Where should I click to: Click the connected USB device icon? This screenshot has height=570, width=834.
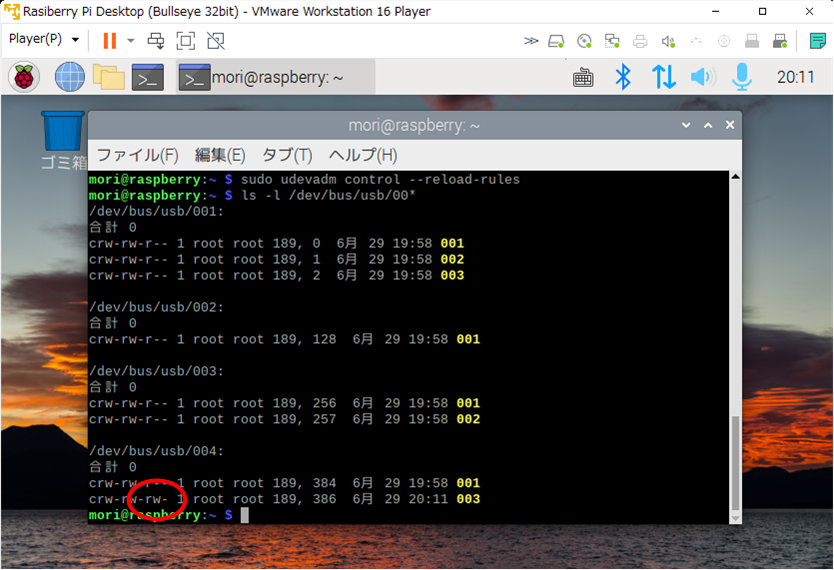point(780,41)
